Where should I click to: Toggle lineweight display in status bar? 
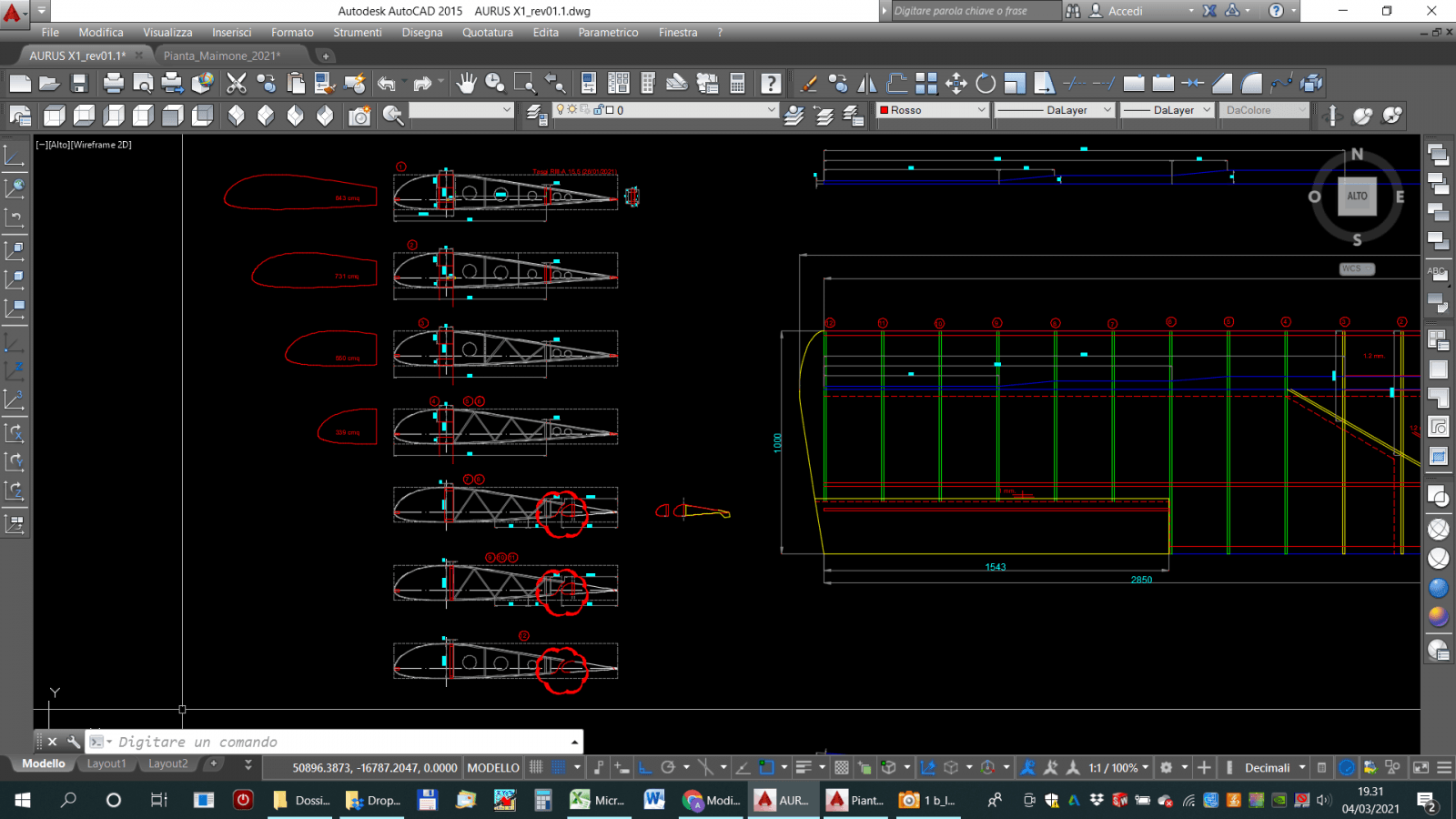[x=804, y=767]
